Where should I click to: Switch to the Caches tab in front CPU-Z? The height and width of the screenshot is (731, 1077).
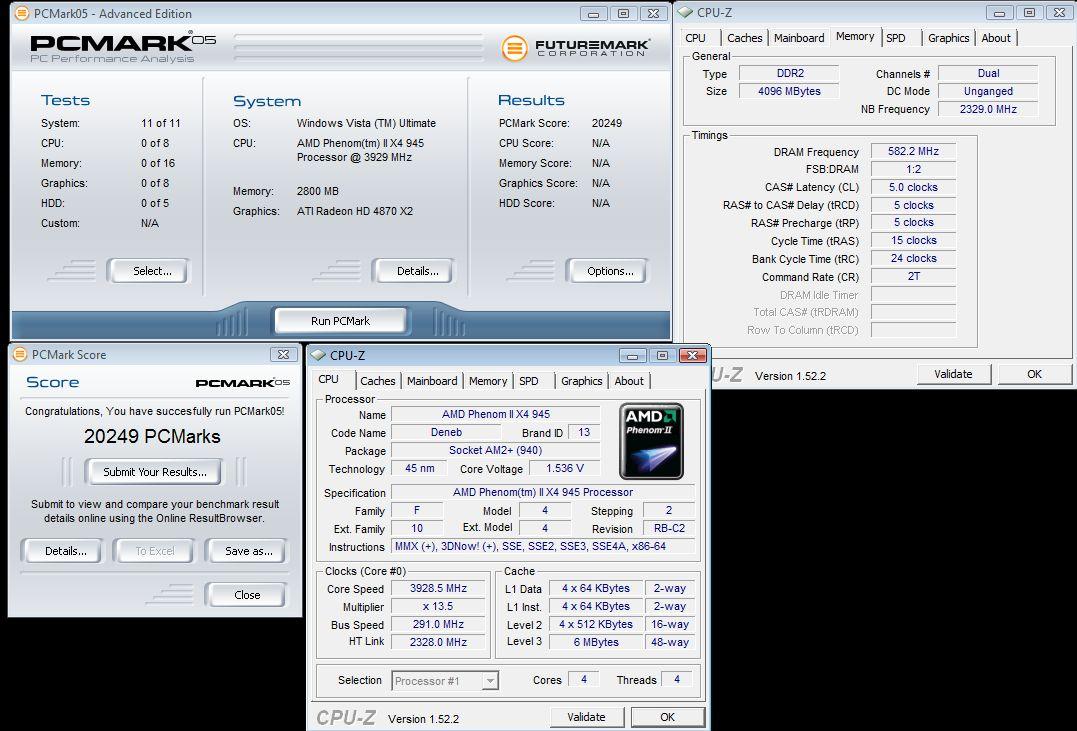pos(378,381)
